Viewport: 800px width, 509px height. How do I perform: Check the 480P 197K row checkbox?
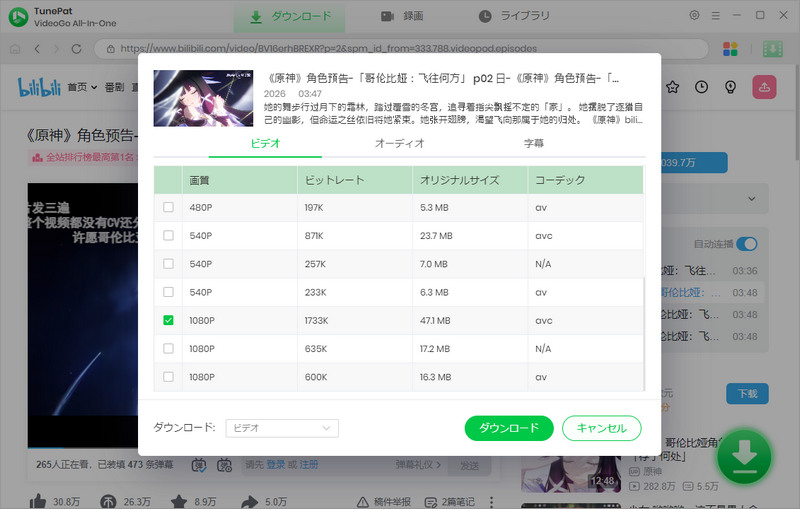click(x=168, y=207)
